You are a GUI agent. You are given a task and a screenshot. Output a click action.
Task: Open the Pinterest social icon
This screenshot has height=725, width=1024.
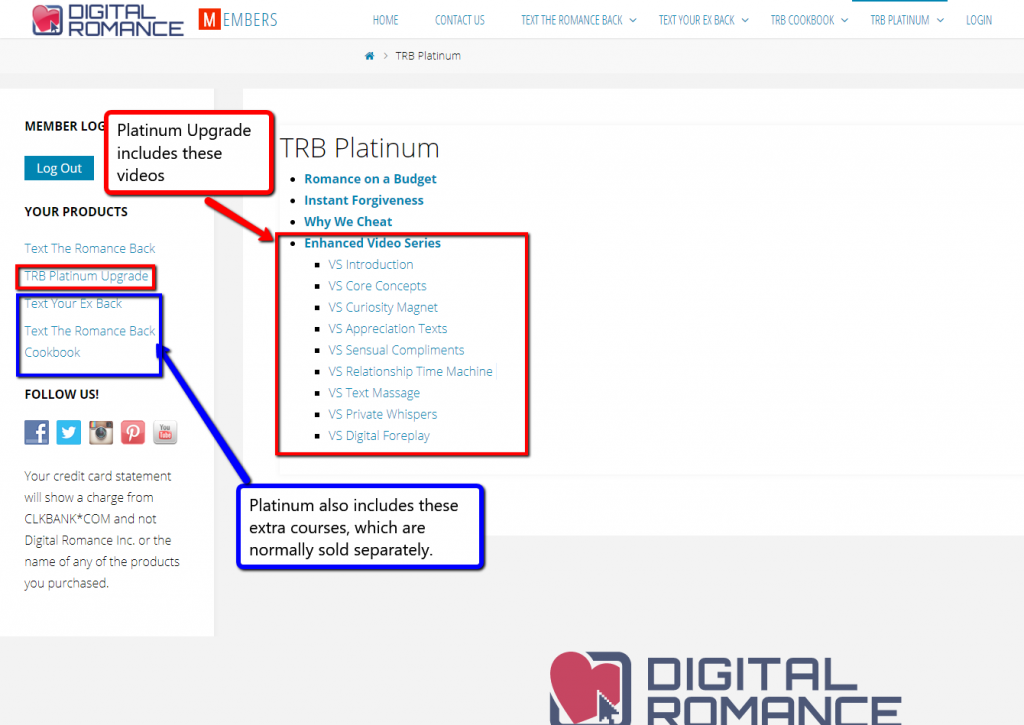[x=133, y=432]
